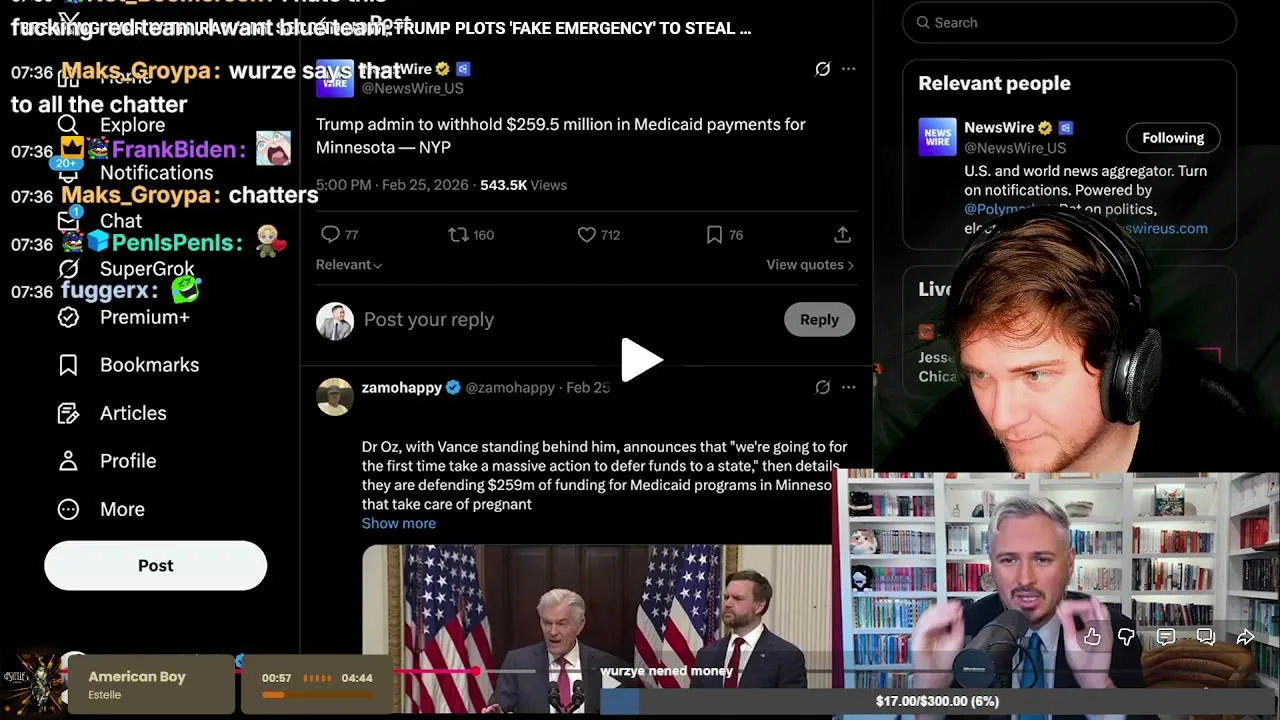Click the song progress bar slider
This screenshot has height=720, width=1280.
coord(317,694)
